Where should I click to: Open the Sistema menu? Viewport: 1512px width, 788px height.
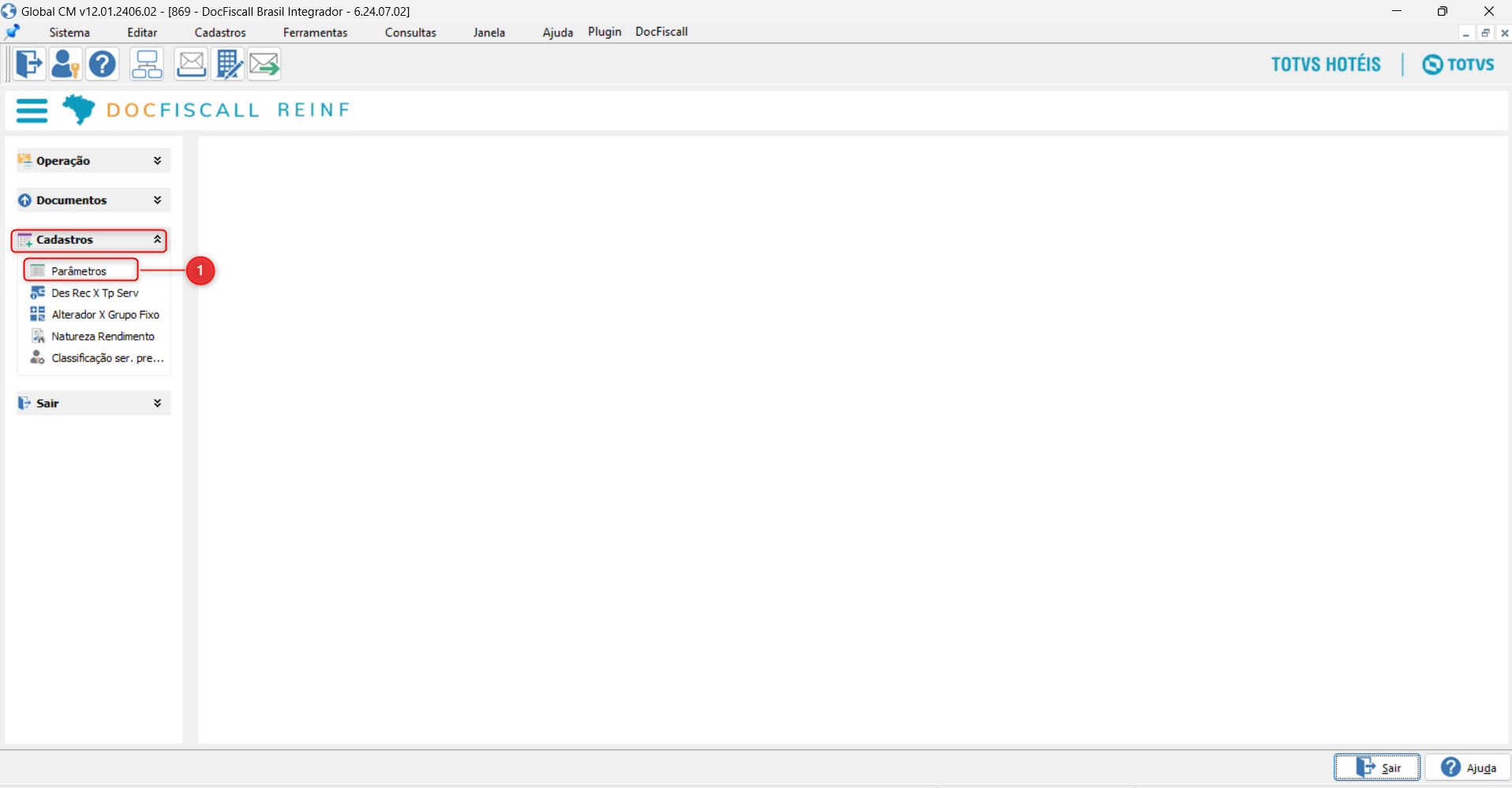tap(69, 32)
